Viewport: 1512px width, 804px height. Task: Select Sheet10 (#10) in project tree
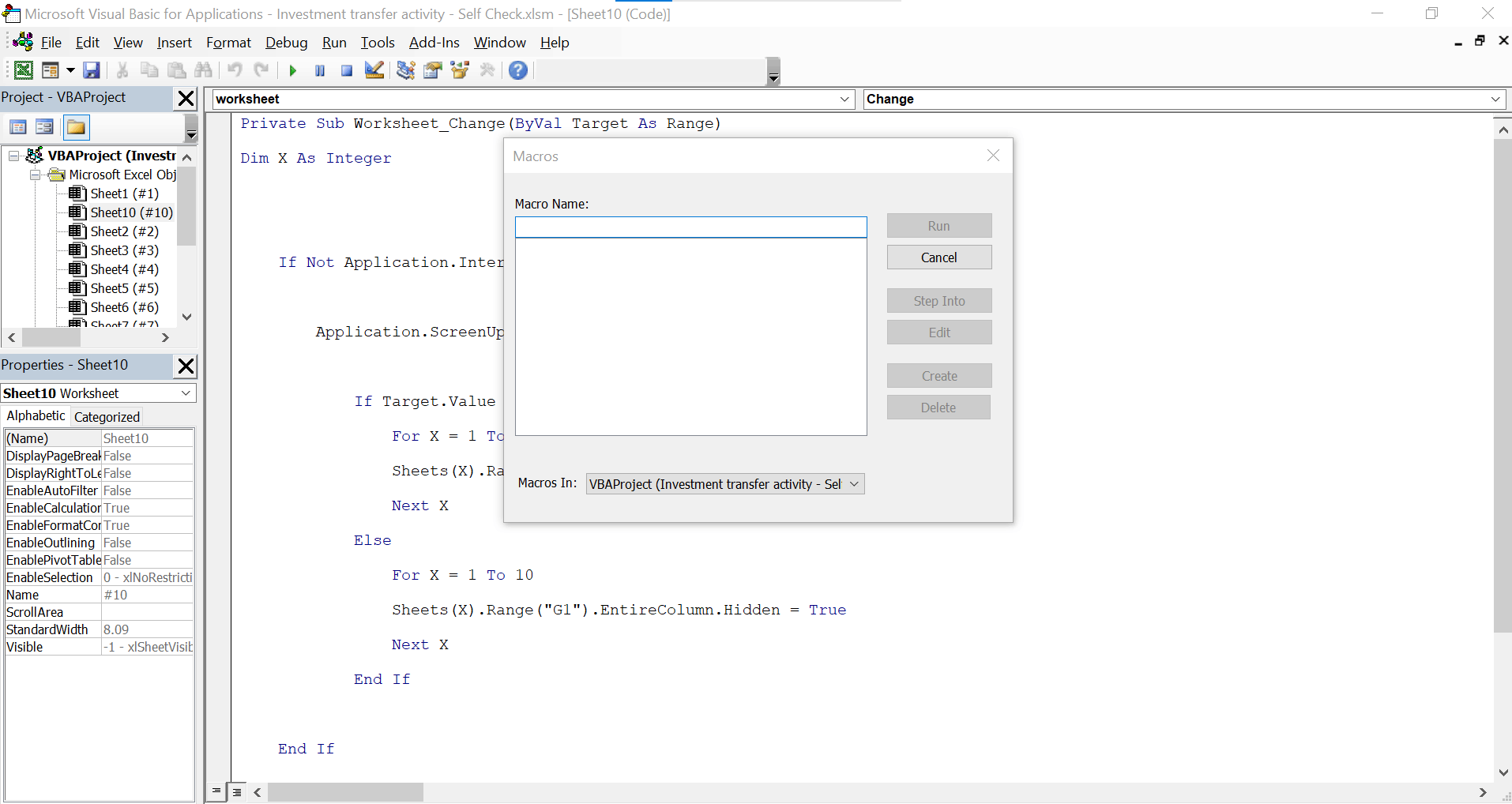tap(131, 212)
